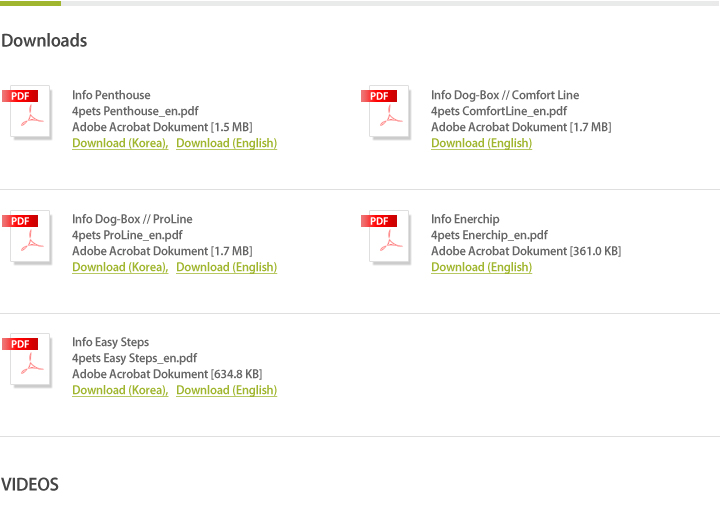Click the PDF icon for Info Dog-Box ProLine
720x523 pixels.
tap(28, 236)
